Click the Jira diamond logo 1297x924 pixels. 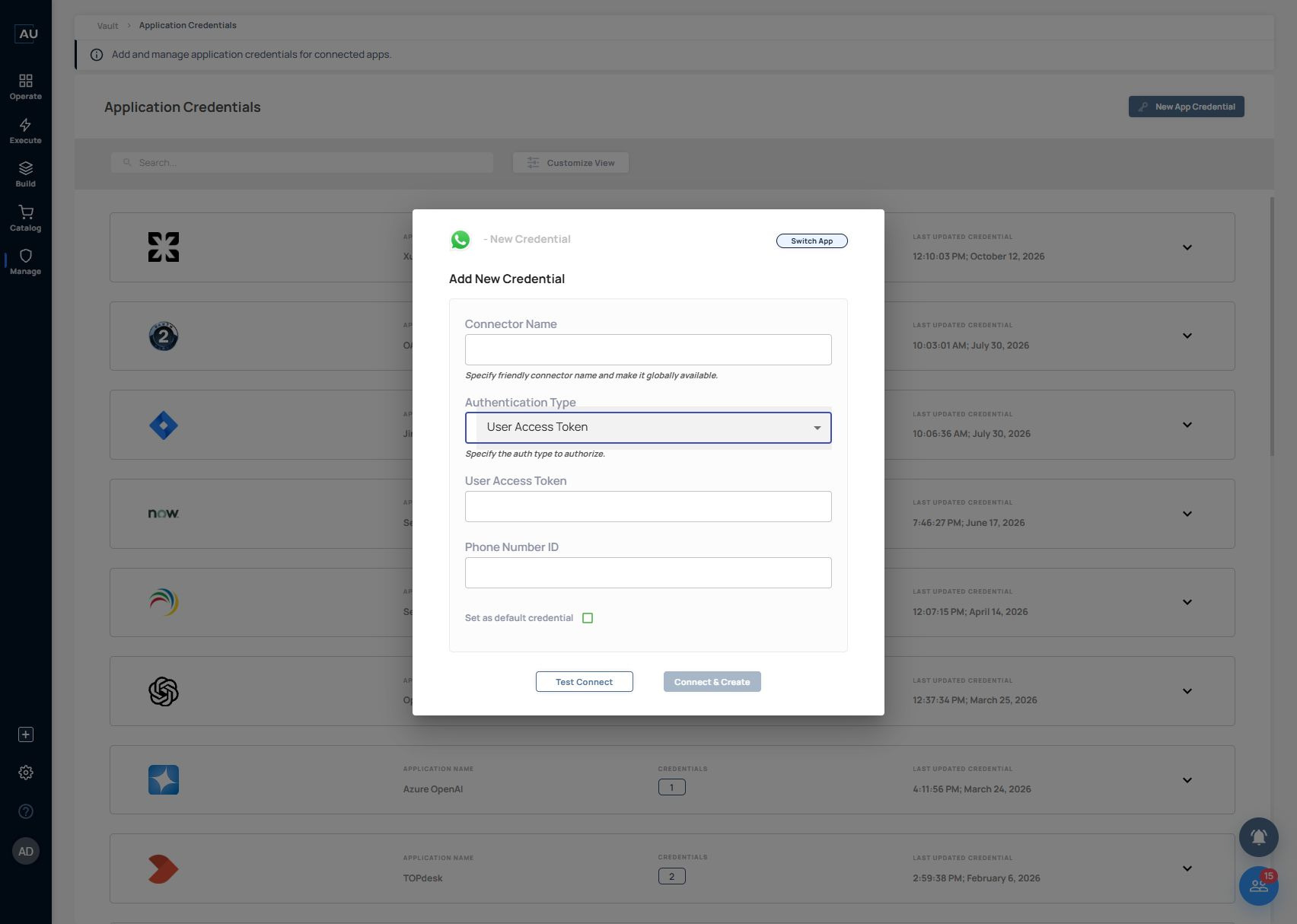click(x=164, y=425)
